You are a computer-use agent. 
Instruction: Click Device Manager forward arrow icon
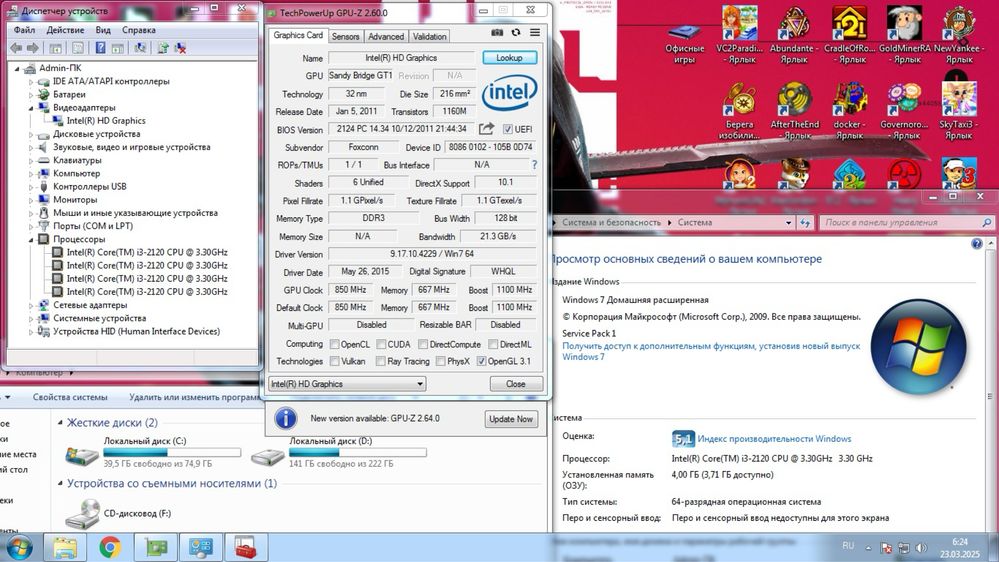pyautogui.click(x=32, y=48)
